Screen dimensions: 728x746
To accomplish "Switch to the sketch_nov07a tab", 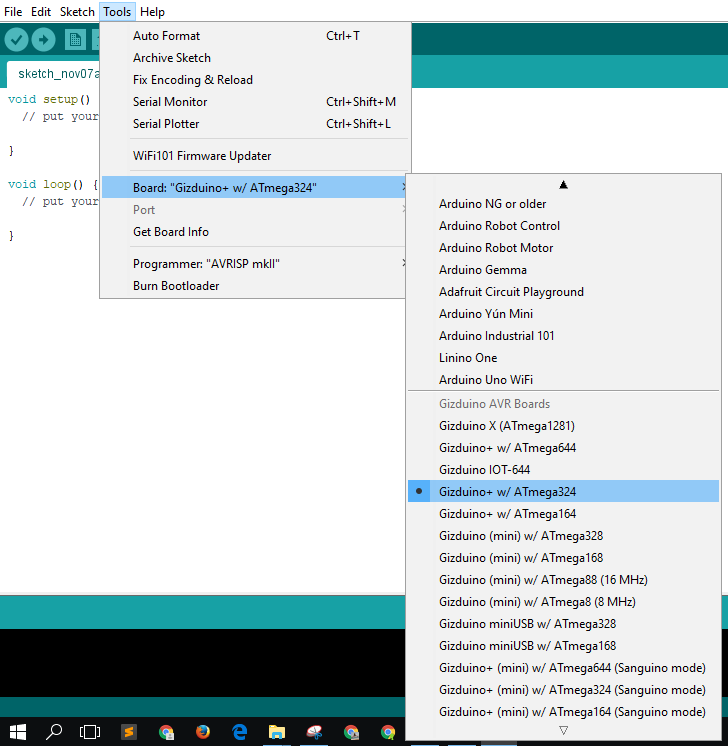I will [x=55, y=74].
